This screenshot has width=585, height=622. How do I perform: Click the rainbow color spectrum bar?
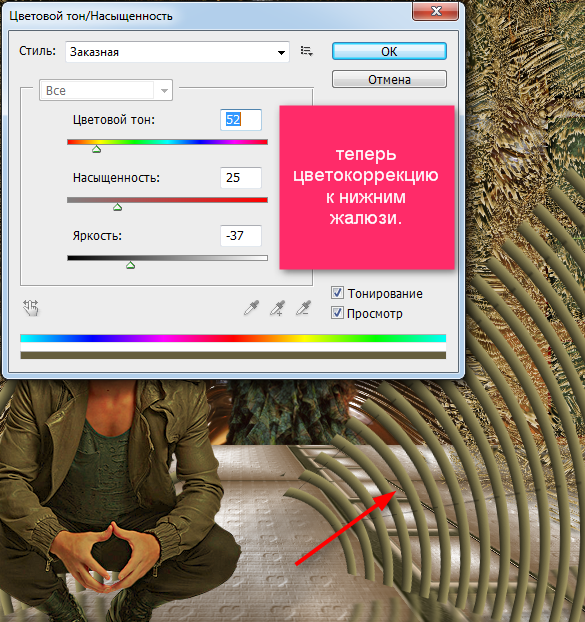pyautogui.click(x=233, y=338)
